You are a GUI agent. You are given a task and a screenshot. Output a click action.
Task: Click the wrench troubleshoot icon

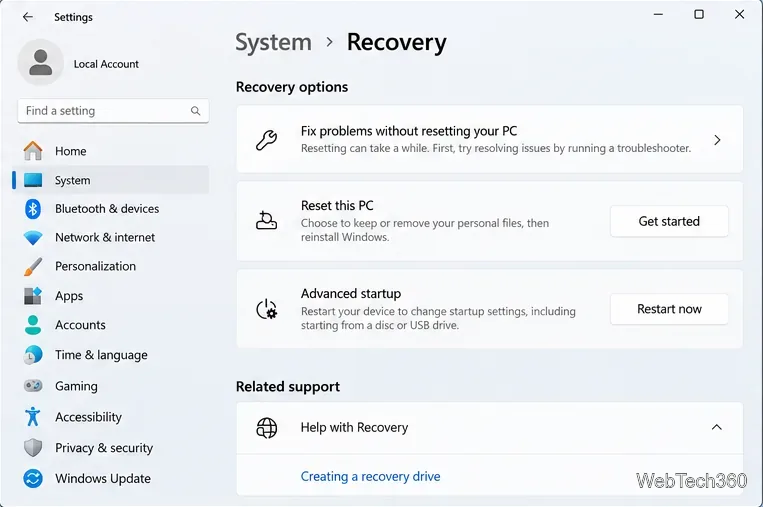pos(267,140)
